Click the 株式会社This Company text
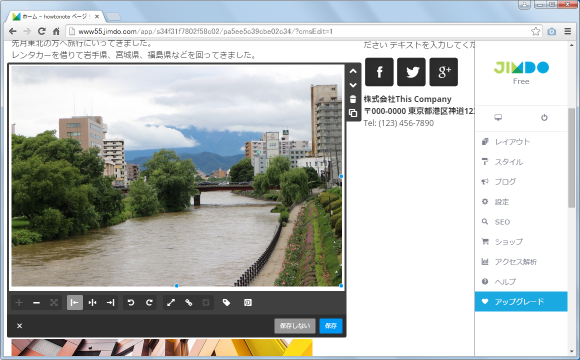The image size is (580, 360). (x=407, y=99)
